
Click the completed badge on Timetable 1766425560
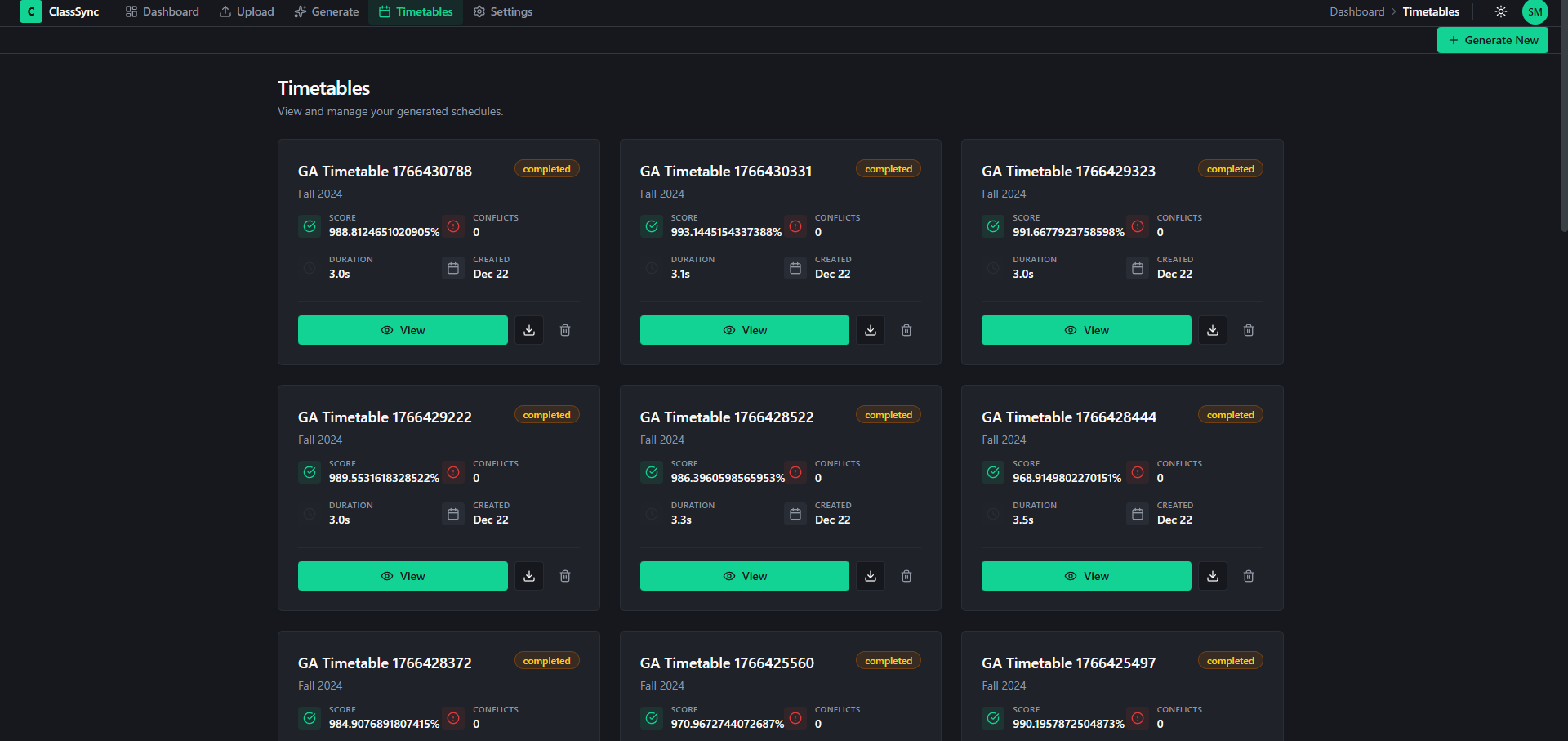[x=889, y=661]
